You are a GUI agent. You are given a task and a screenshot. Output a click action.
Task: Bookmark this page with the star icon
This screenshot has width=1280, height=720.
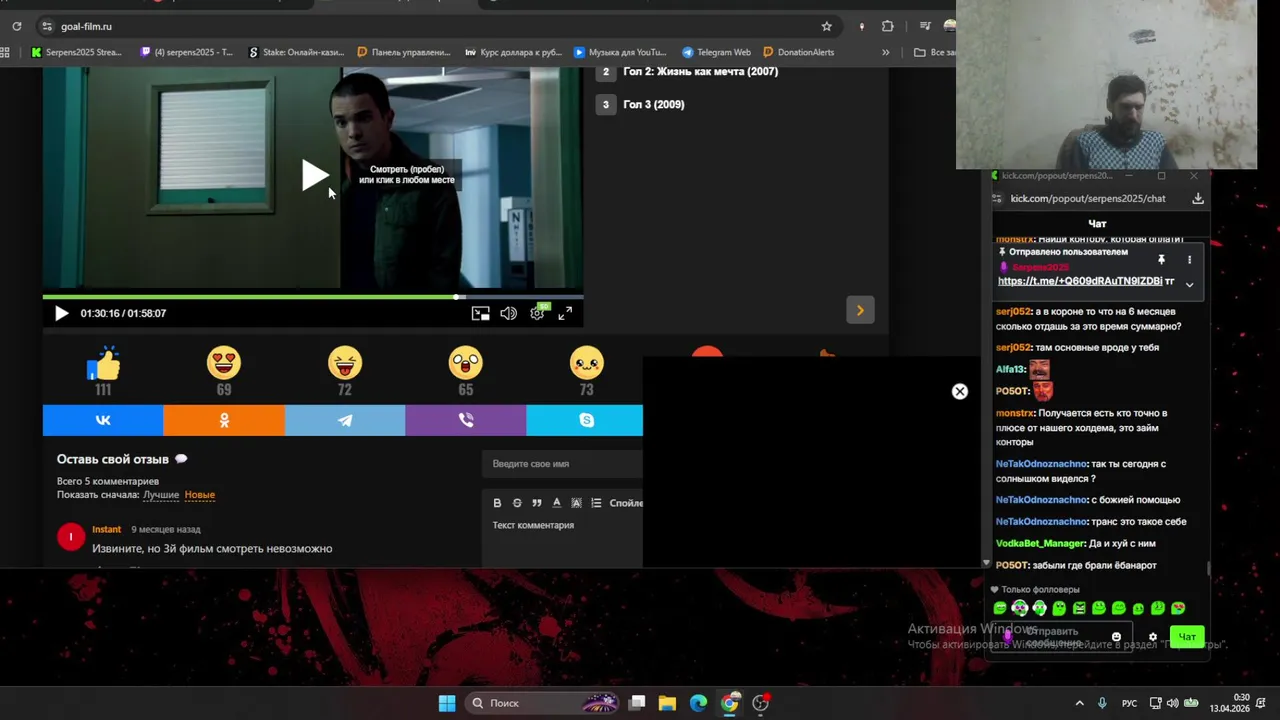point(826,26)
